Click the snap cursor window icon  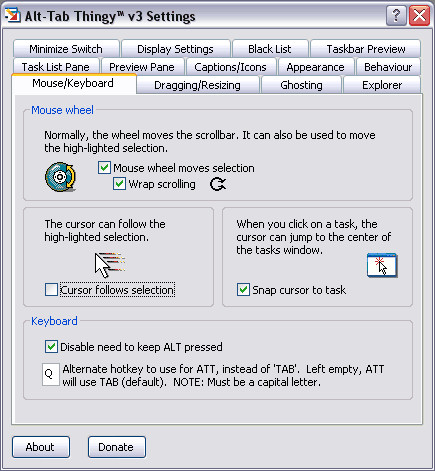coord(382,265)
